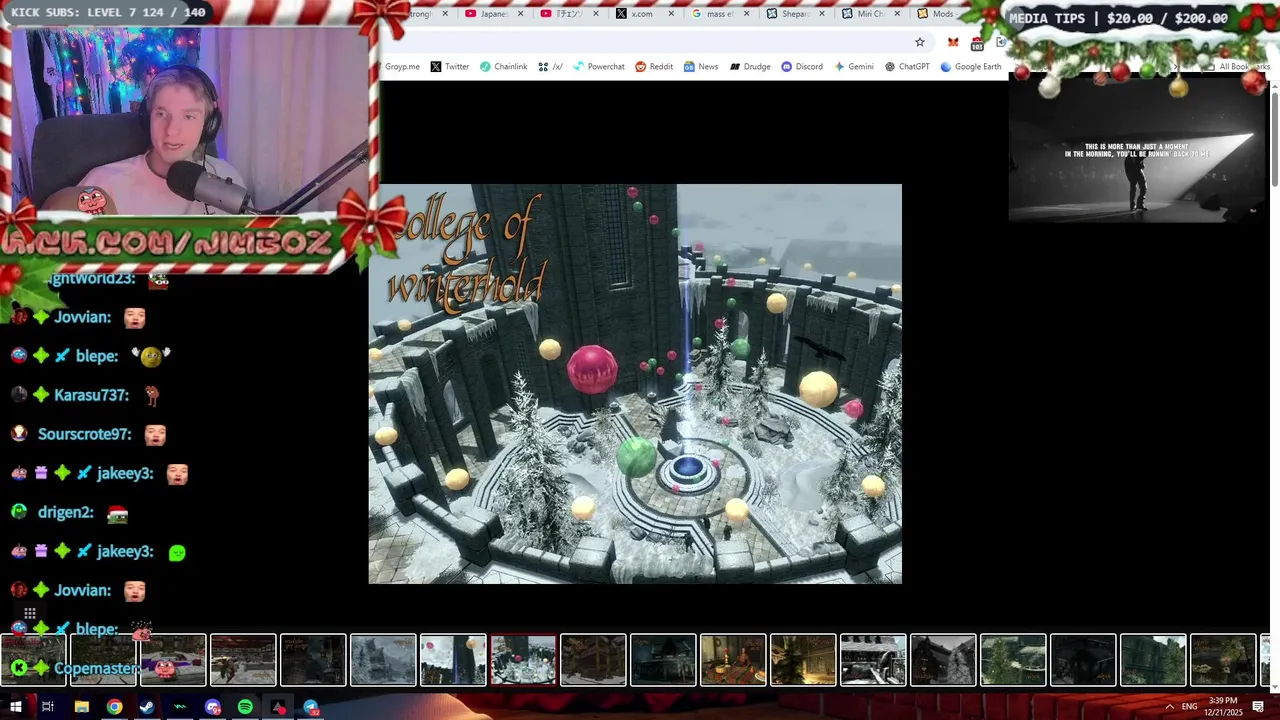Open the Drudge bookmark
Image resolution: width=1280 pixels, height=720 pixels.
(x=750, y=67)
